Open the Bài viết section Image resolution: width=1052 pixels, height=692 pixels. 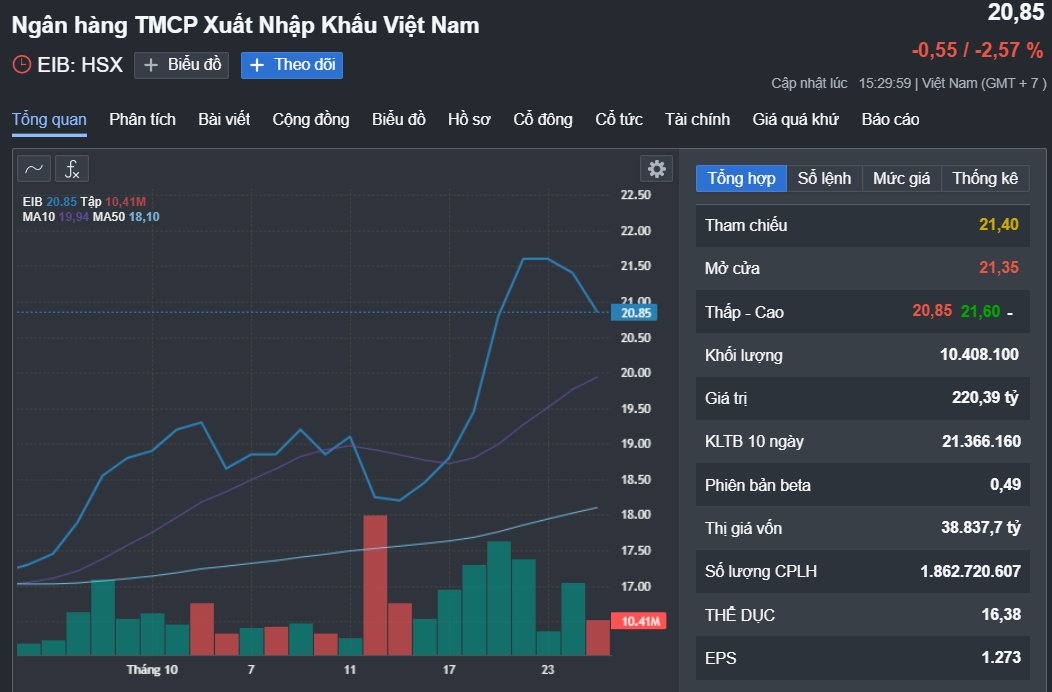pyautogui.click(x=224, y=119)
